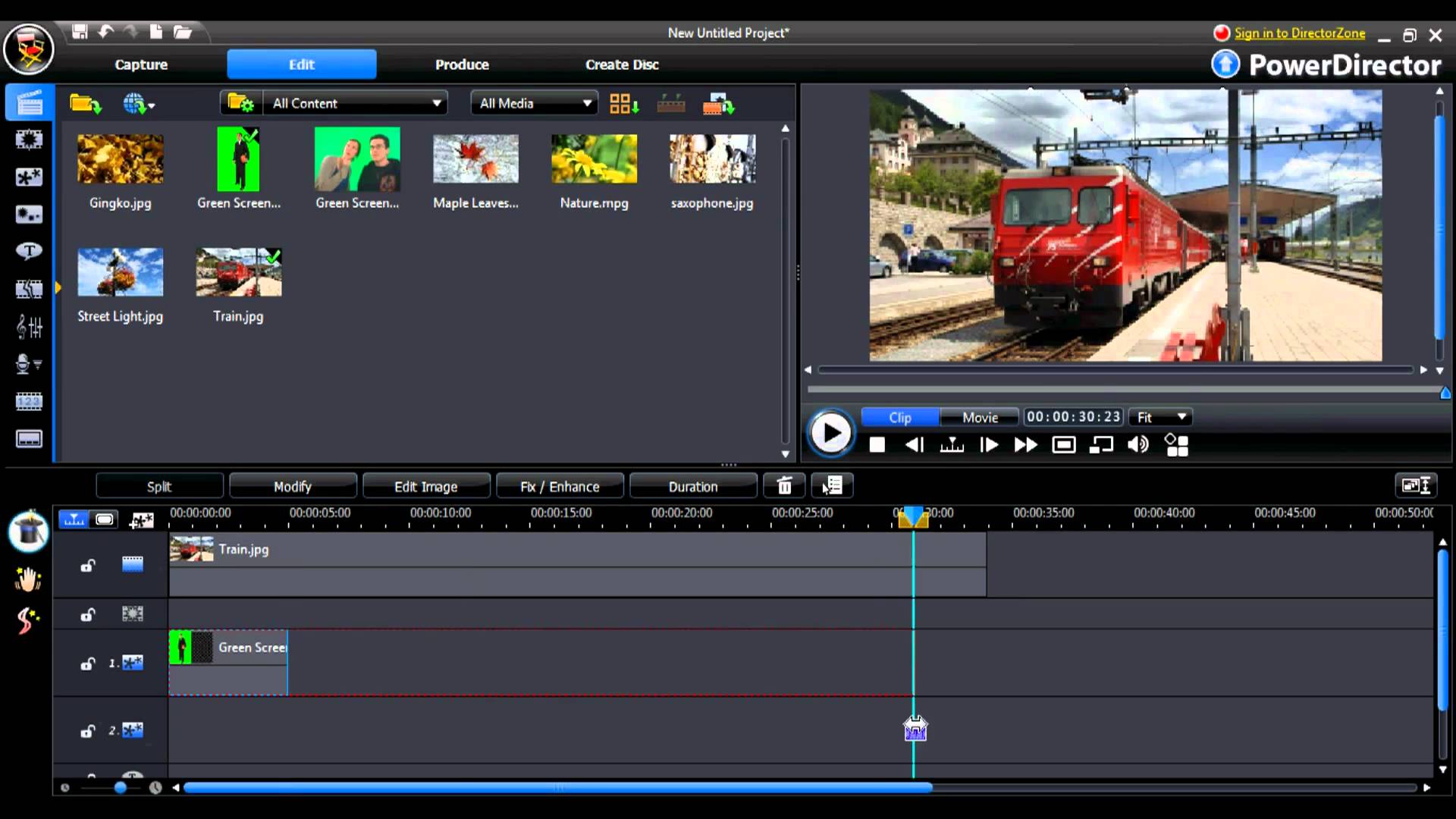1456x819 pixels.
Task: Open the Audio Mixing Room icon
Action: 29,327
